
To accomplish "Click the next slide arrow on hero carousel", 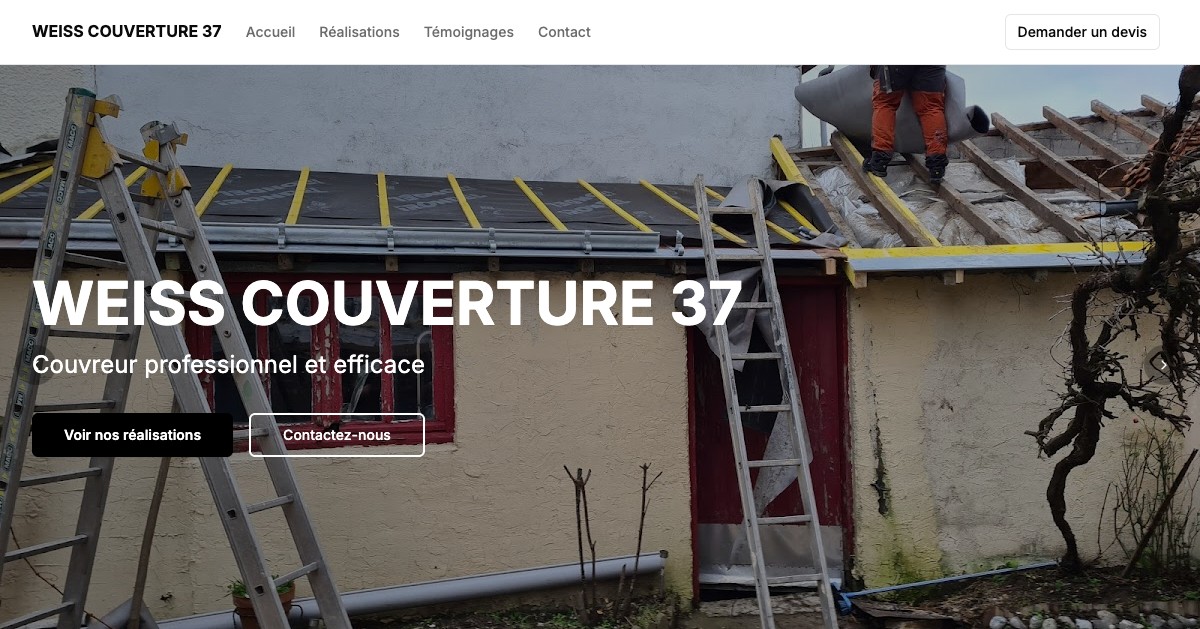I will tap(1163, 365).
